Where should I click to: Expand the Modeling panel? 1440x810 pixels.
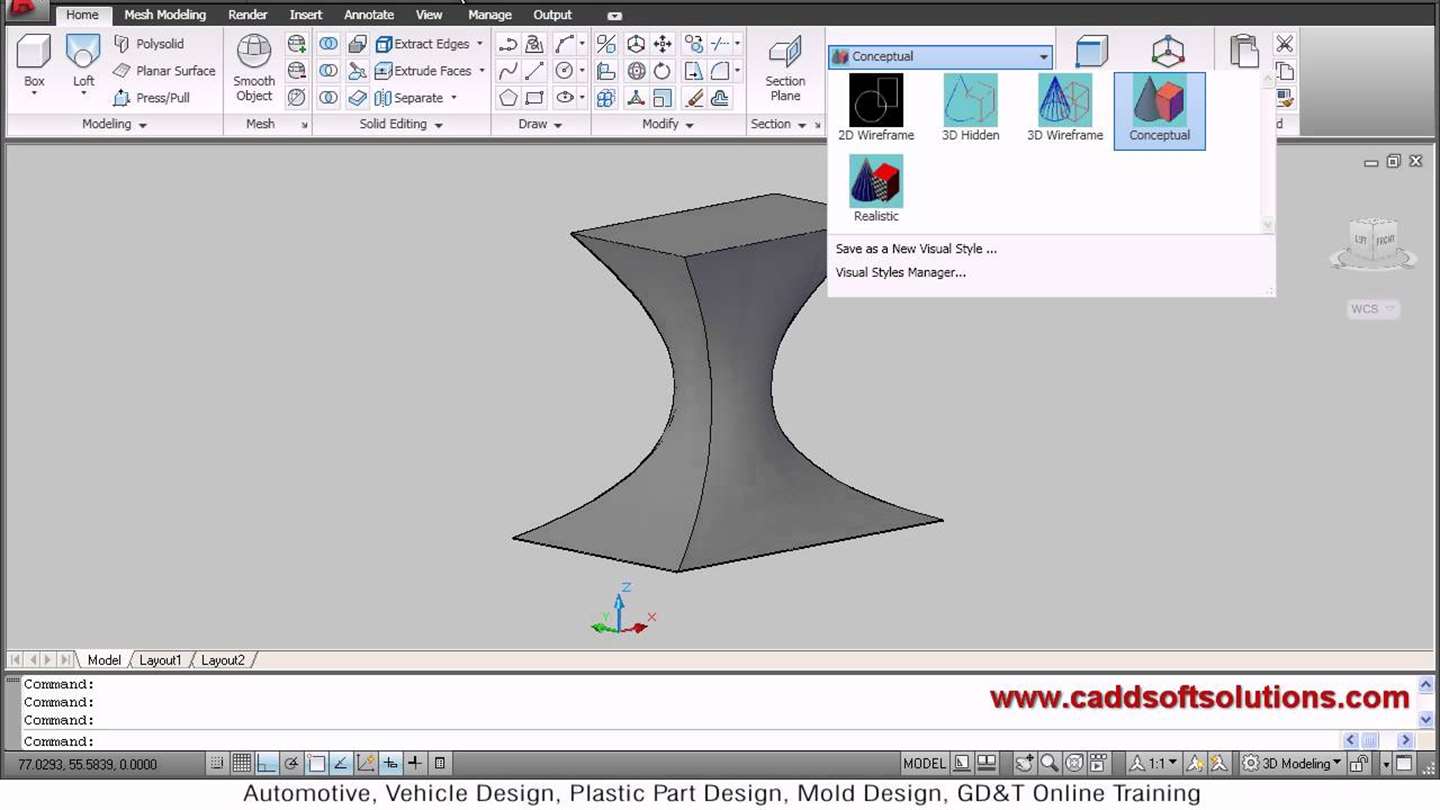pyautogui.click(x=114, y=124)
